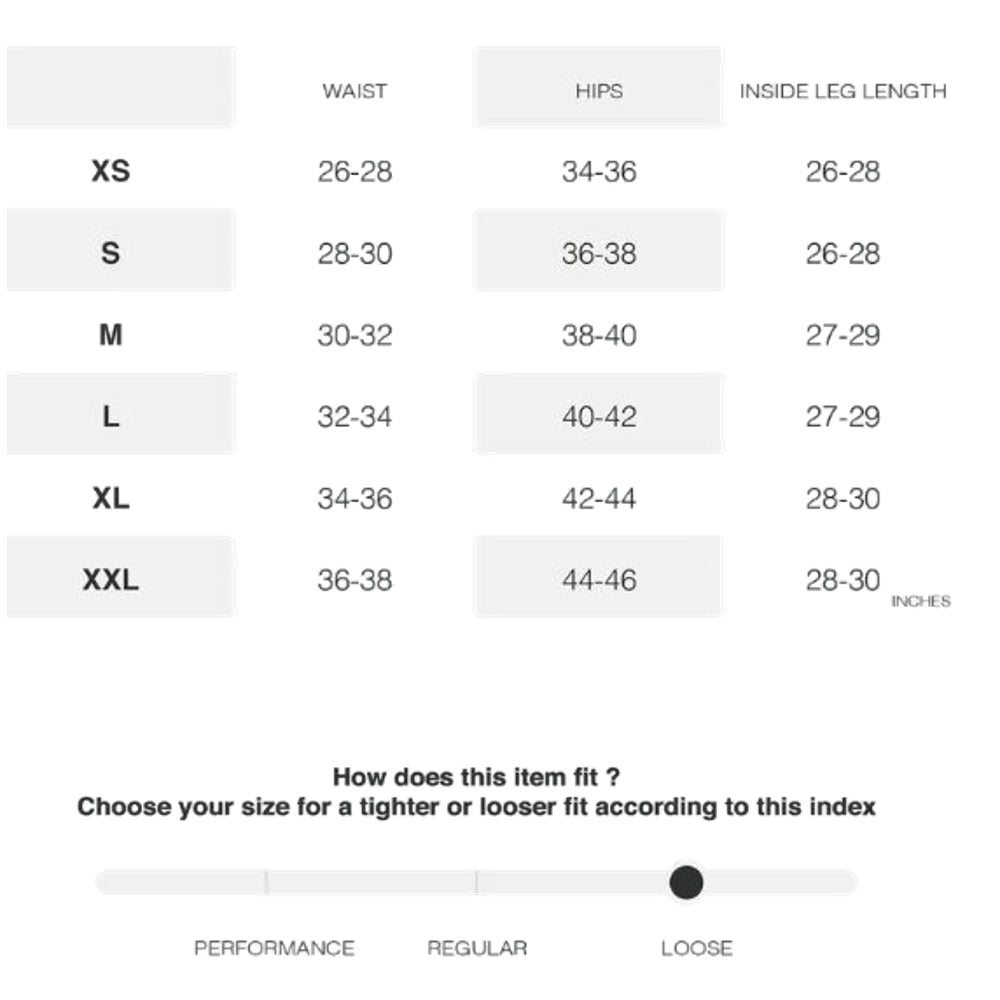Click the XXL hips value 44-46
Viewport: 1000px width, 1000px height.
(x=599, y=580)
